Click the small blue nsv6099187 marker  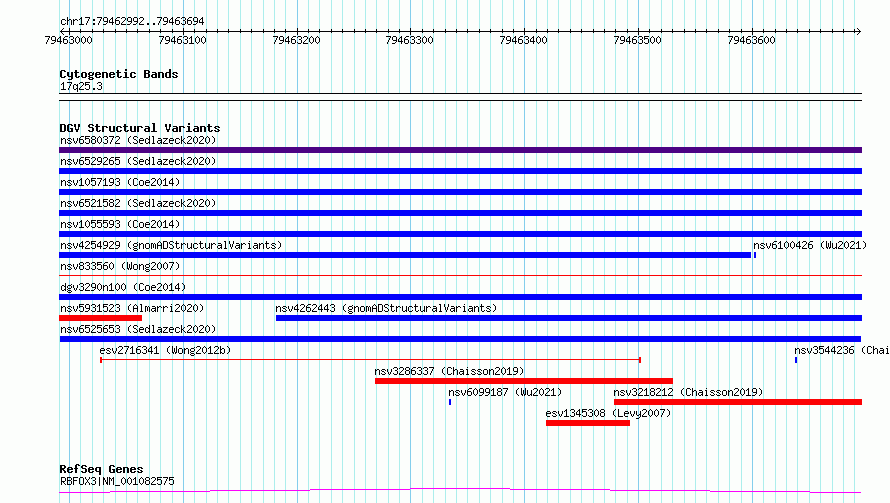tap(450, 402)
